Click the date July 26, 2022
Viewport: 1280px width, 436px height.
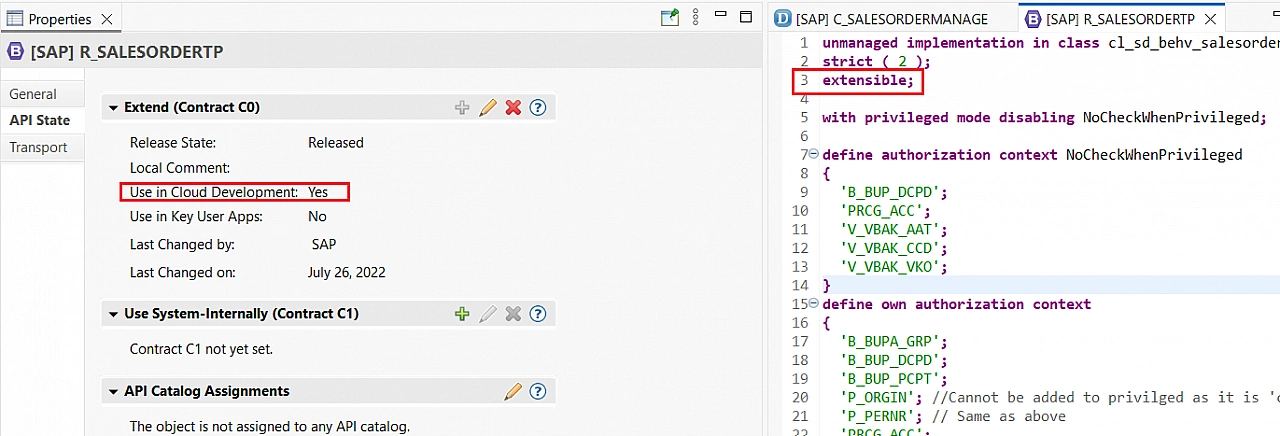347,272
